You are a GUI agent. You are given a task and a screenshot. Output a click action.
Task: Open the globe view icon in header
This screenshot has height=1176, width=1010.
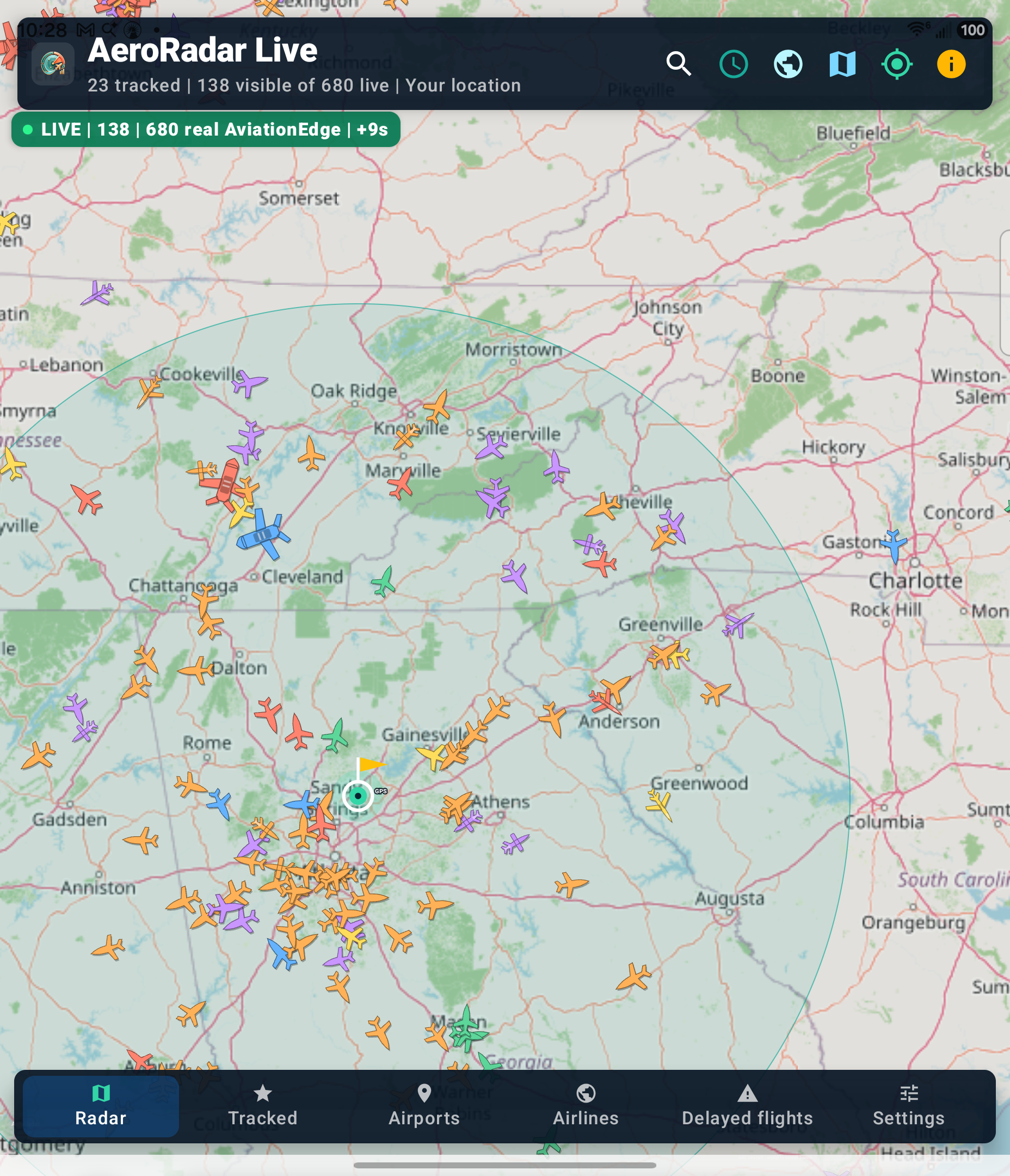point(788,64)
